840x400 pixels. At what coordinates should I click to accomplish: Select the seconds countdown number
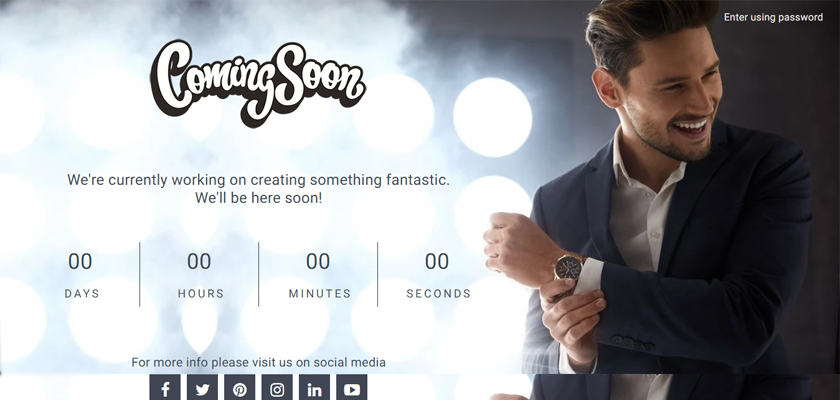click(437, 261)
